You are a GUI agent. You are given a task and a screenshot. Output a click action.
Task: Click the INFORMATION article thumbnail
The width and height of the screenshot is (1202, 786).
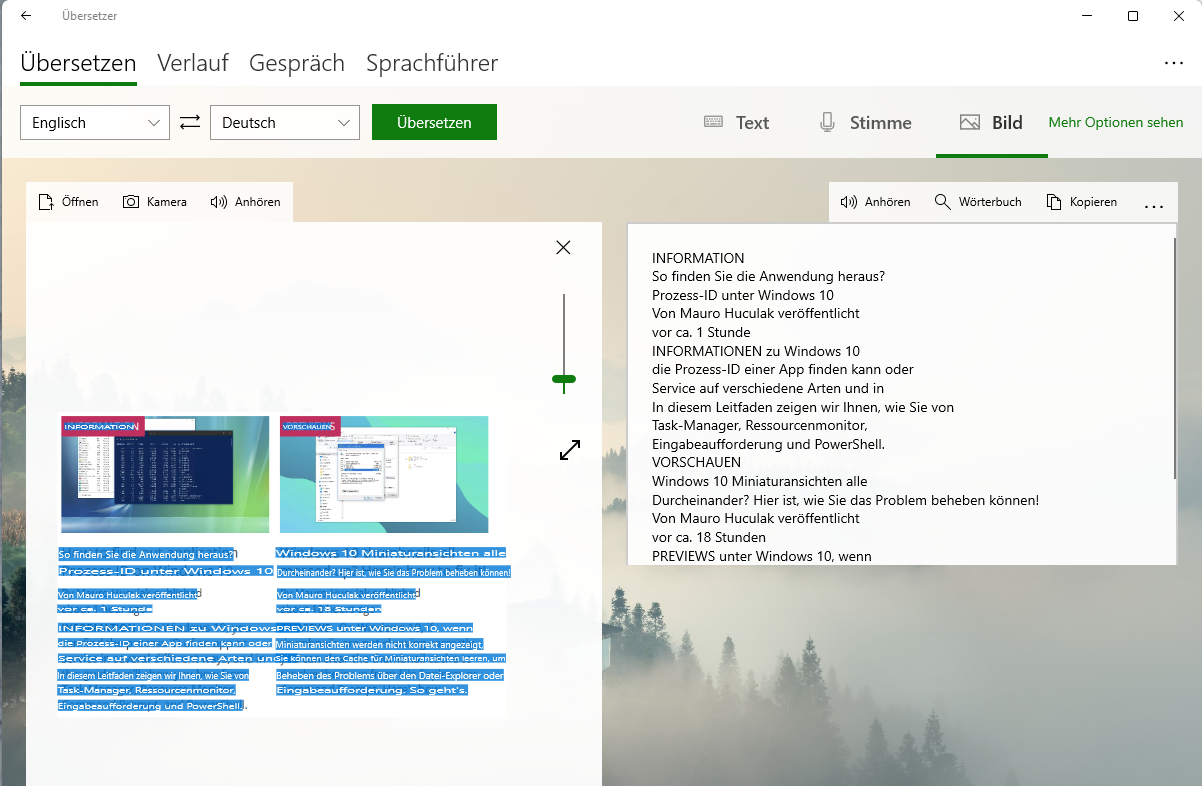pyautogui.click(x=165, y=474)
